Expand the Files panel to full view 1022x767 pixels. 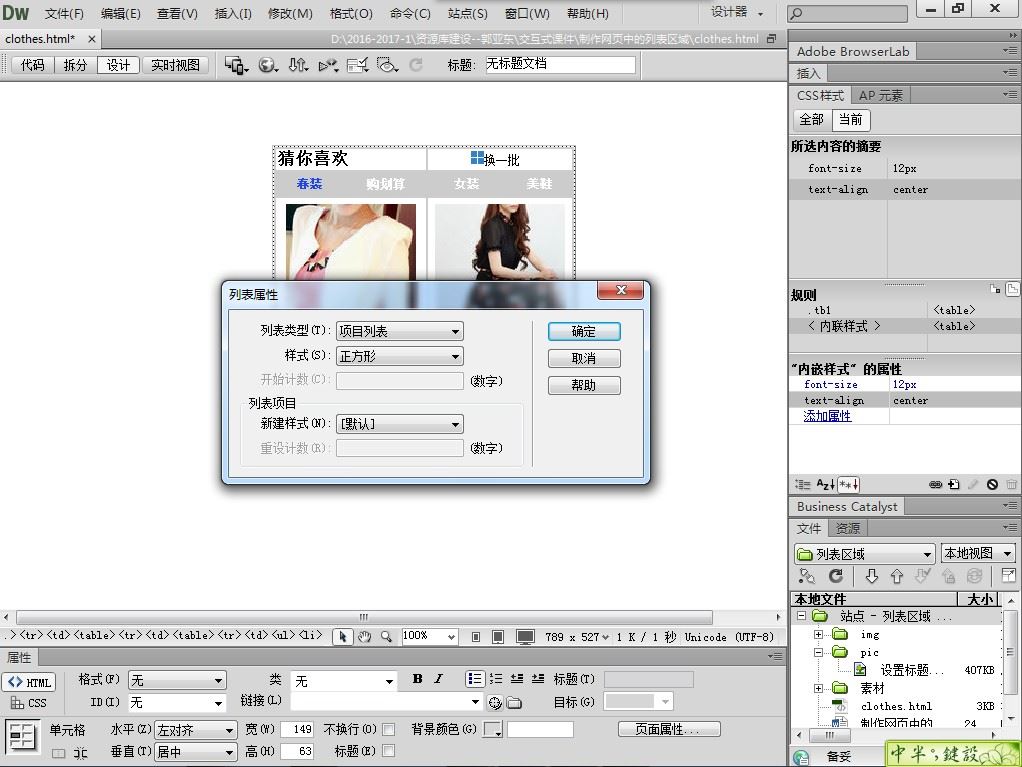pos(1008,575)
